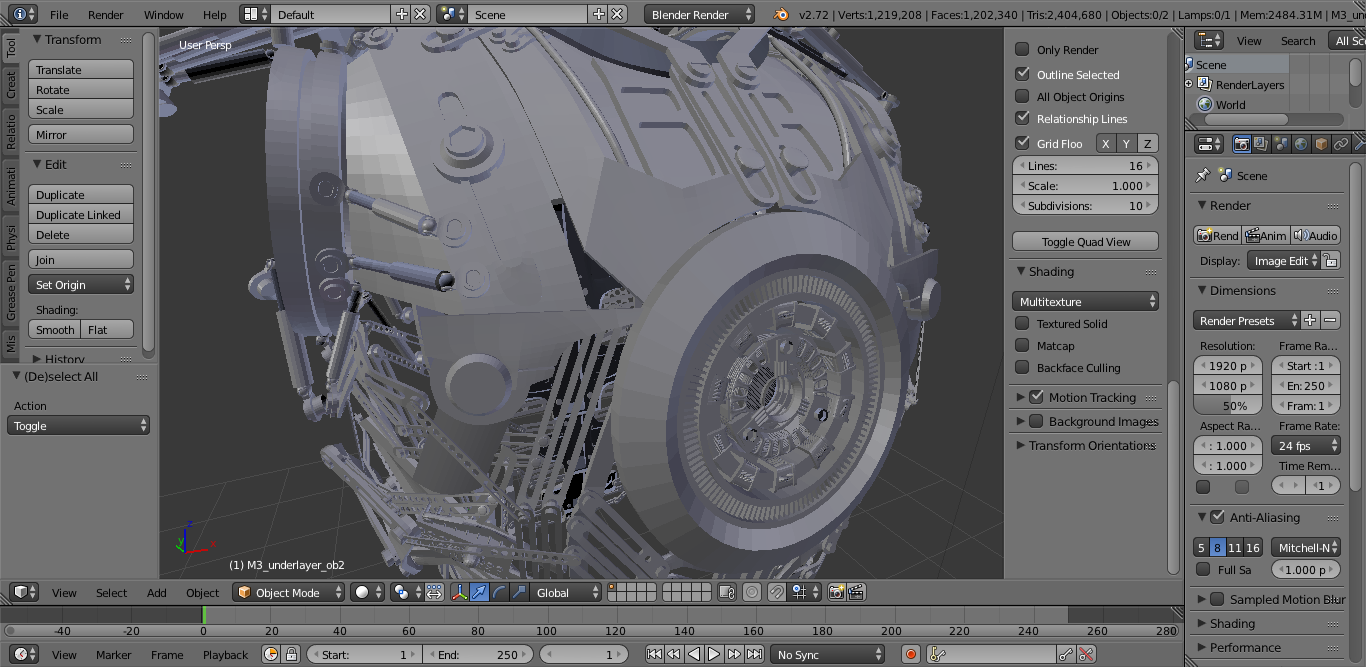Click the Play animation forward button
Screen dimensions: 1366x667
(714, 654)
